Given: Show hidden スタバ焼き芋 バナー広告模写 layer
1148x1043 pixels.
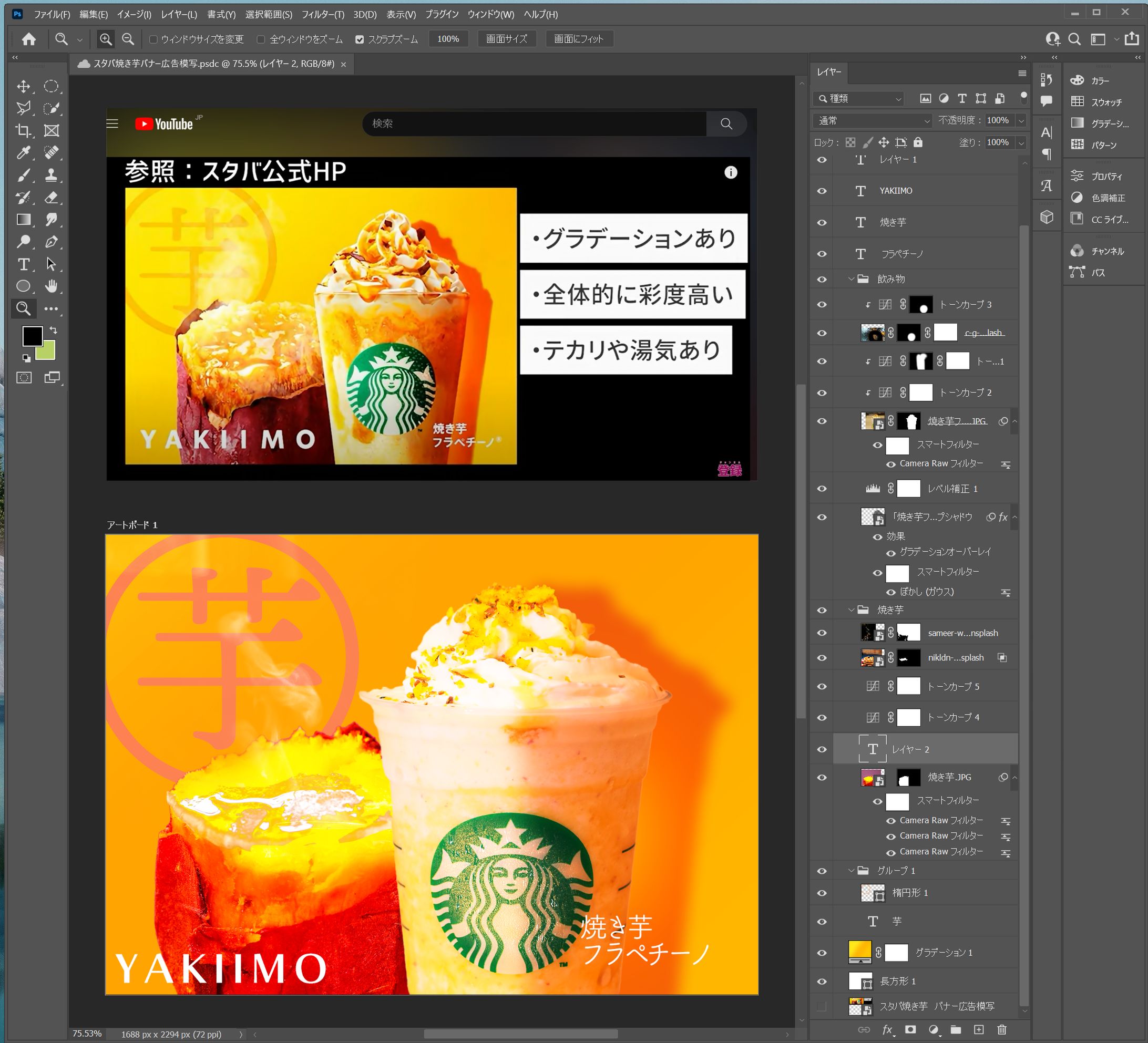Looking at the screenshot, I should click(x=822, y=1007).
